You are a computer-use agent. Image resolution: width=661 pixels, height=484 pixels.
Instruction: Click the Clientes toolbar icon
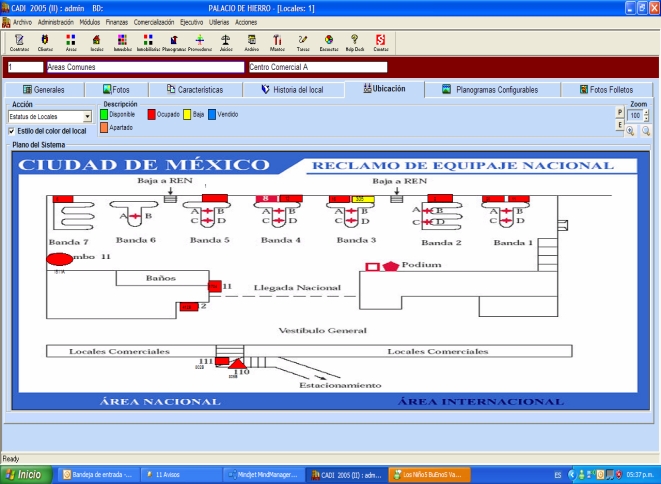pyautogui.click(x=45, y=41)
